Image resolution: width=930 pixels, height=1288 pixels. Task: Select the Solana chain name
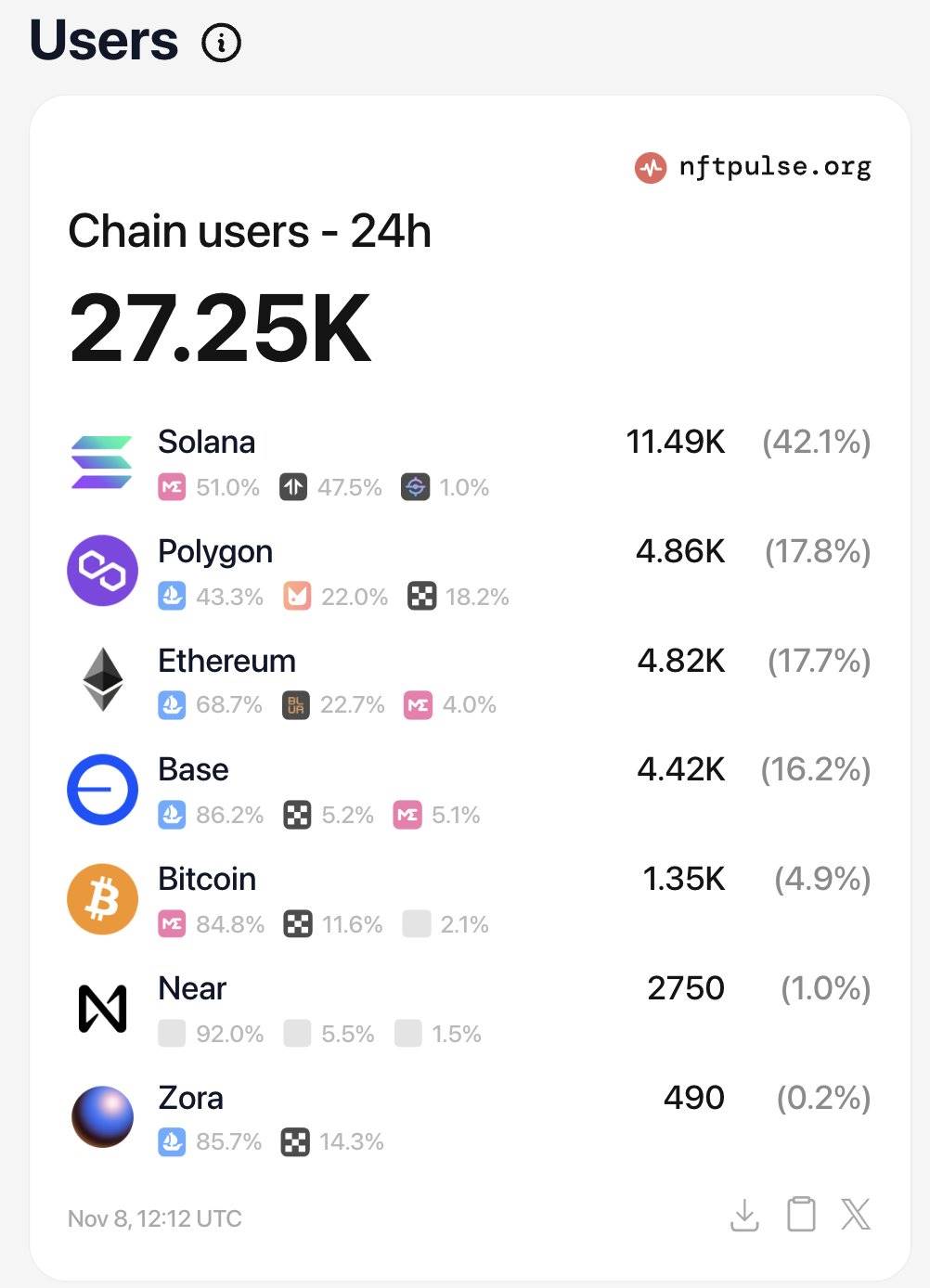click(x=206, y=442)
